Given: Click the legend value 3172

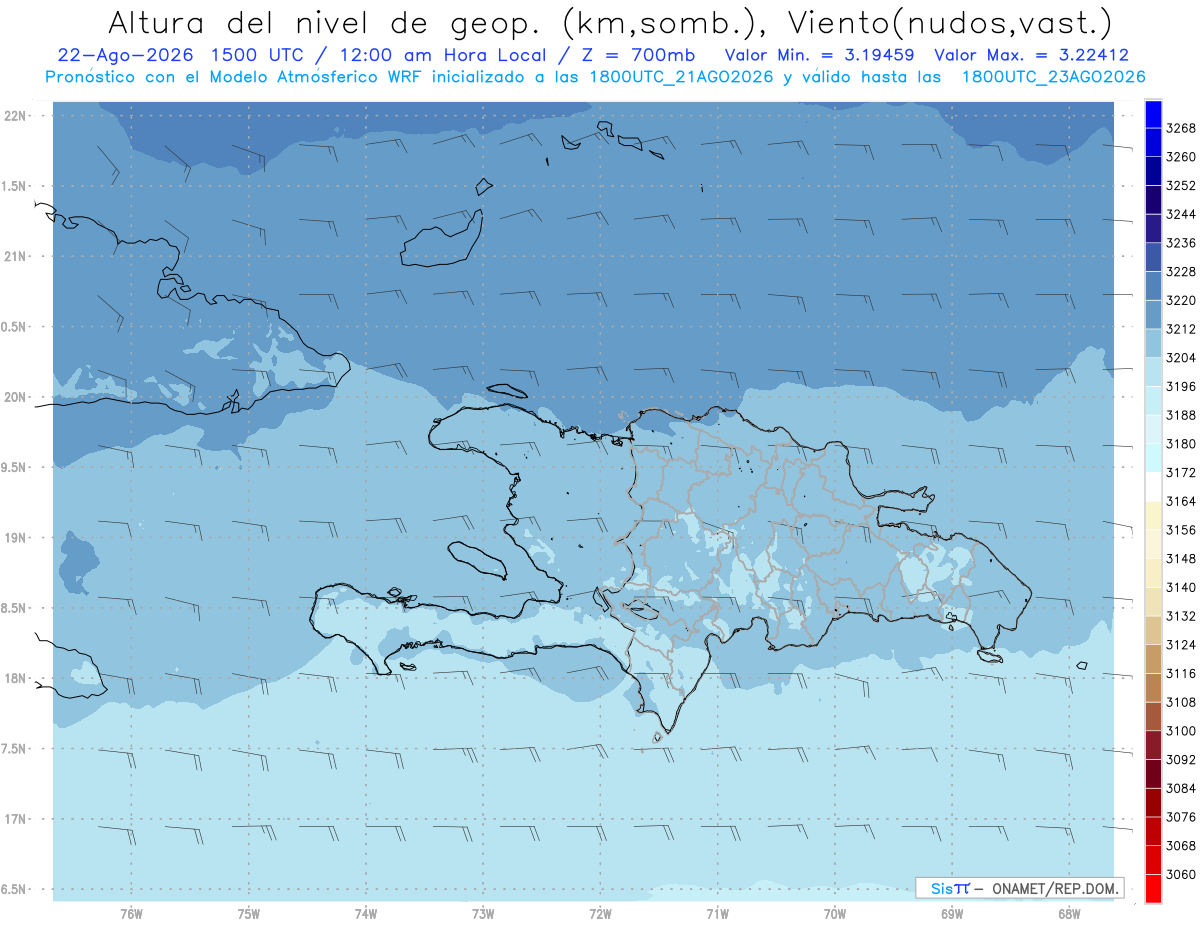Looking at the screenshot, I should (x=1180, y=472).
